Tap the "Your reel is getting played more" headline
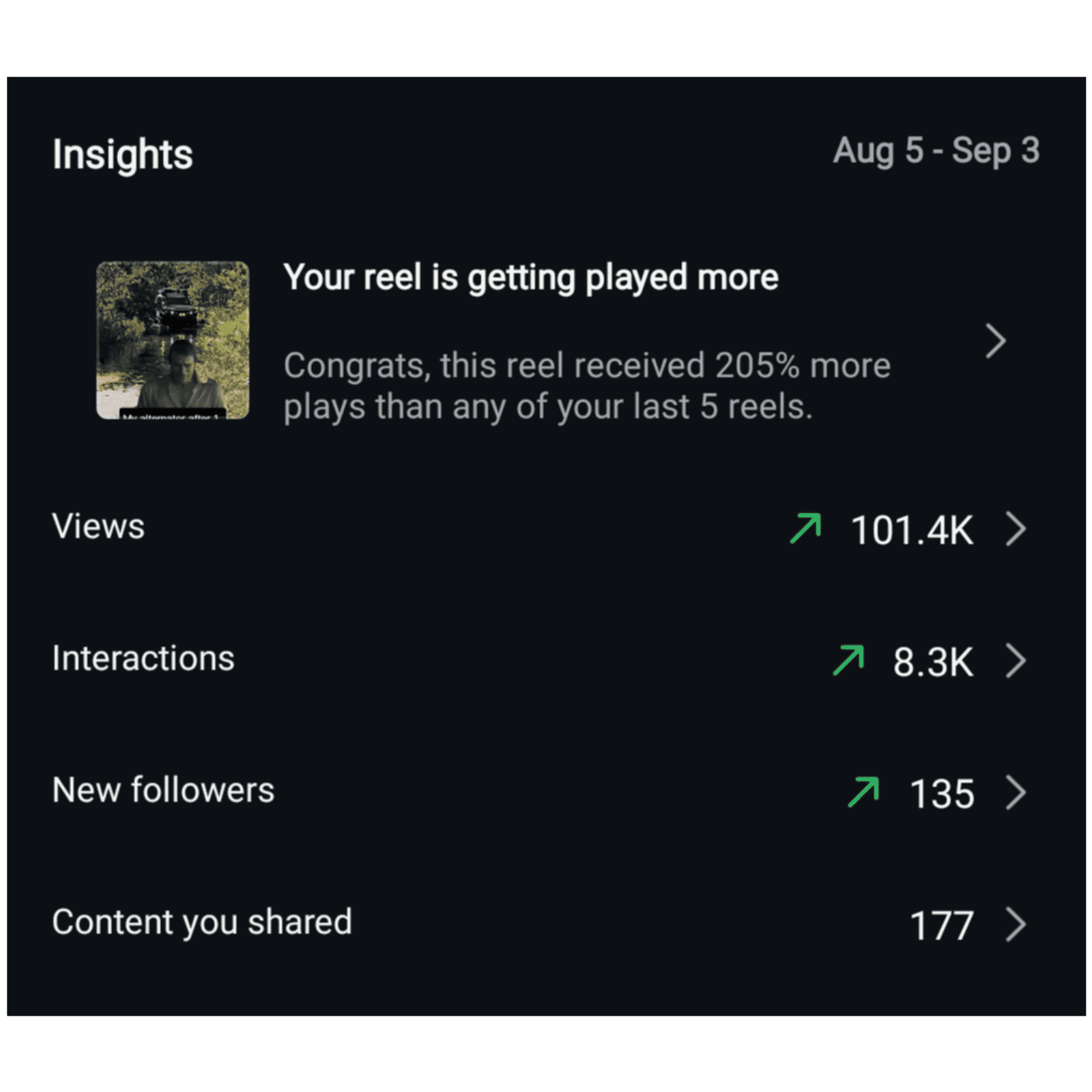The height and width of the screenshot is (1092, 1092). (x=530, y=278)
